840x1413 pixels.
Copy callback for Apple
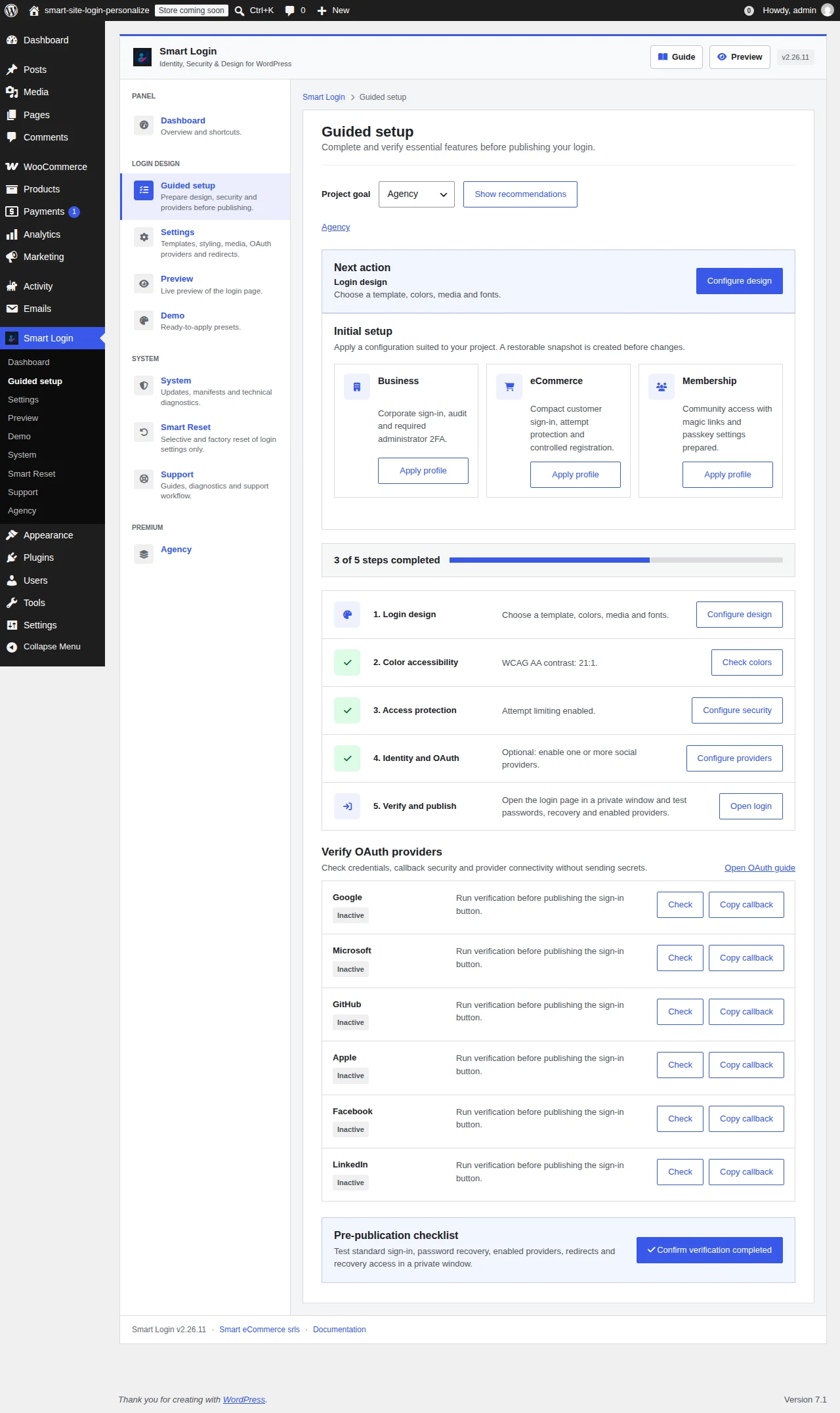746,1065
